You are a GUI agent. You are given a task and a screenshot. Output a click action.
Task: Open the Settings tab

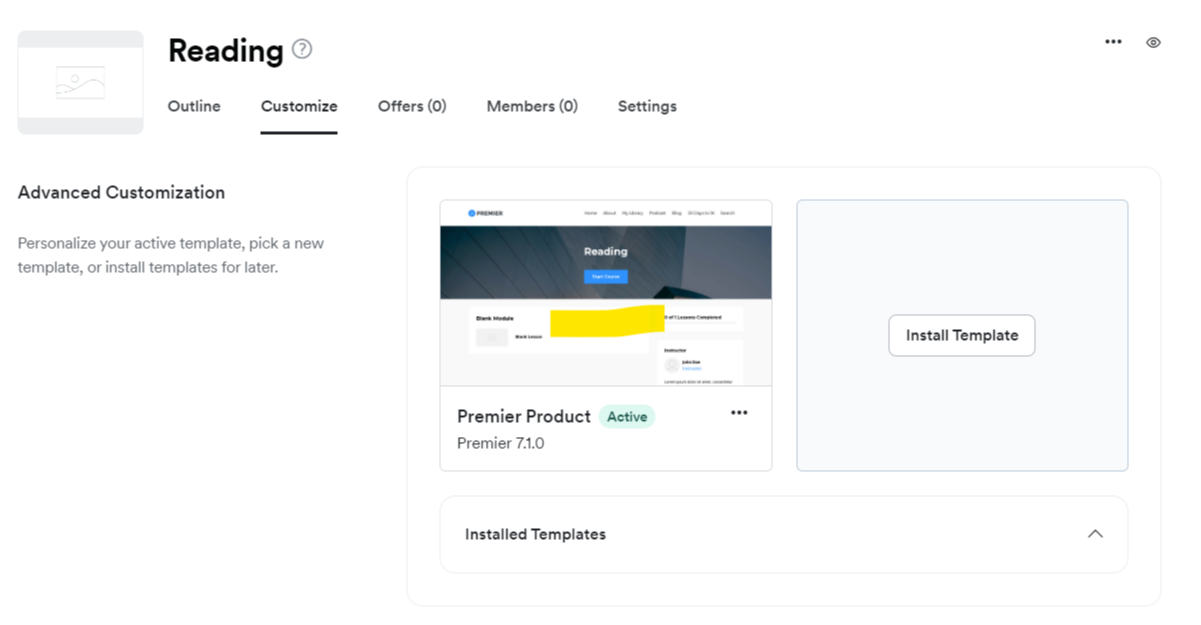(647, 106)
